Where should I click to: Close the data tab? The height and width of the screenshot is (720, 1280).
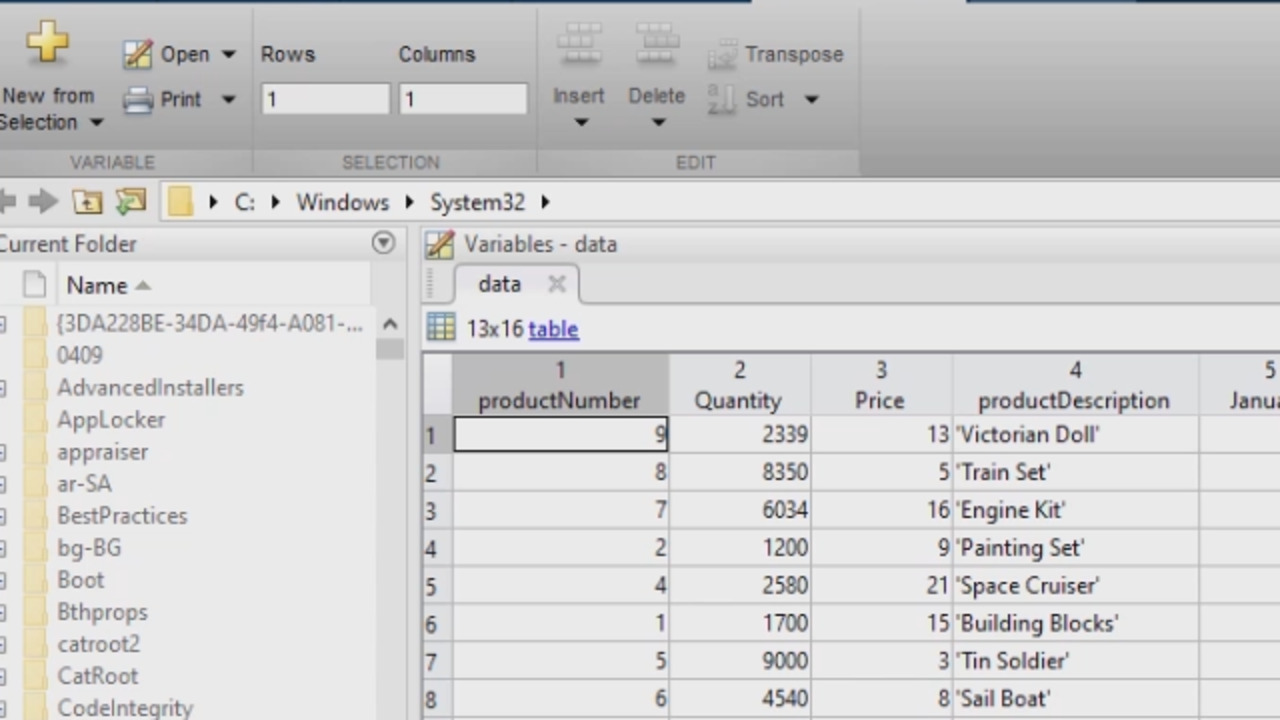[x=557, y=285]
